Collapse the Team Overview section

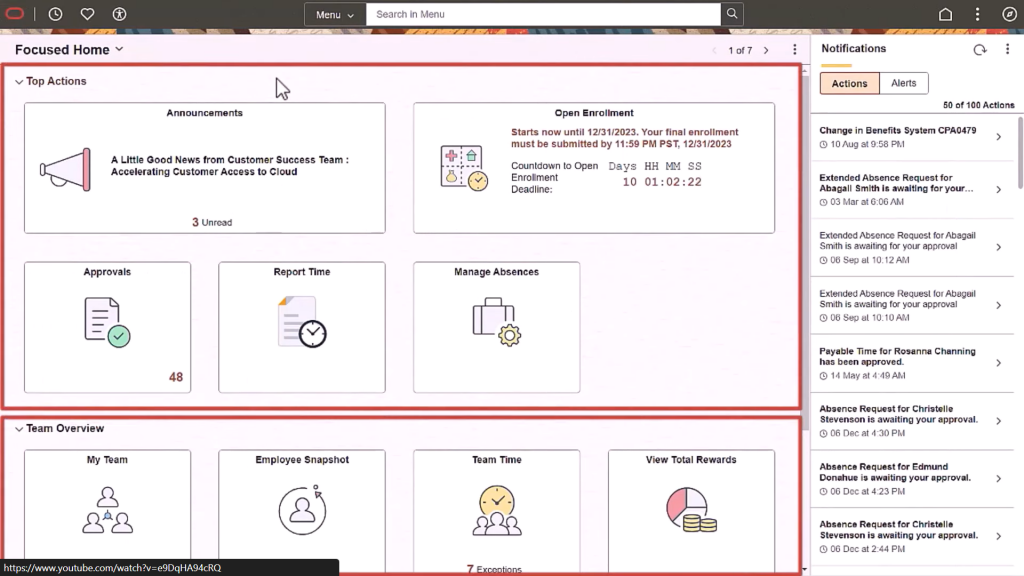point(19,428)
